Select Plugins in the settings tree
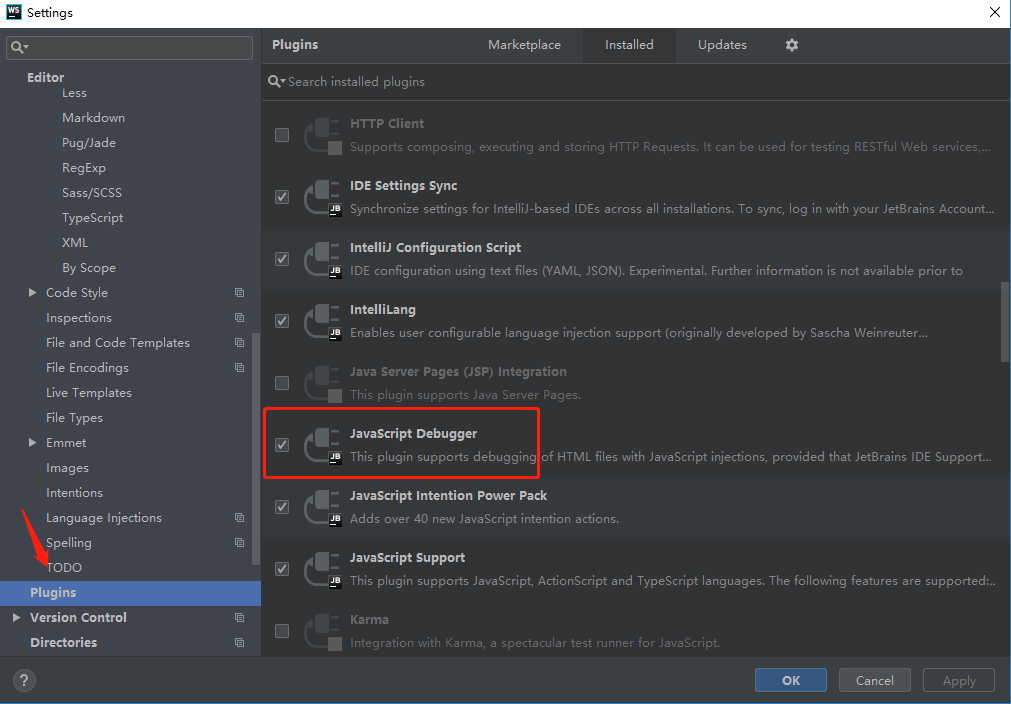Image resolution: width=1011 pixels, height=704 pixels. (130, 592)
